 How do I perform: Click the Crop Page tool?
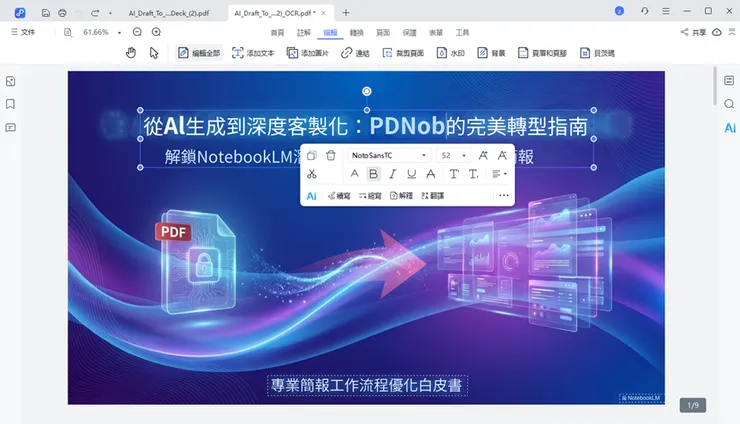click(x=403, y=53)
